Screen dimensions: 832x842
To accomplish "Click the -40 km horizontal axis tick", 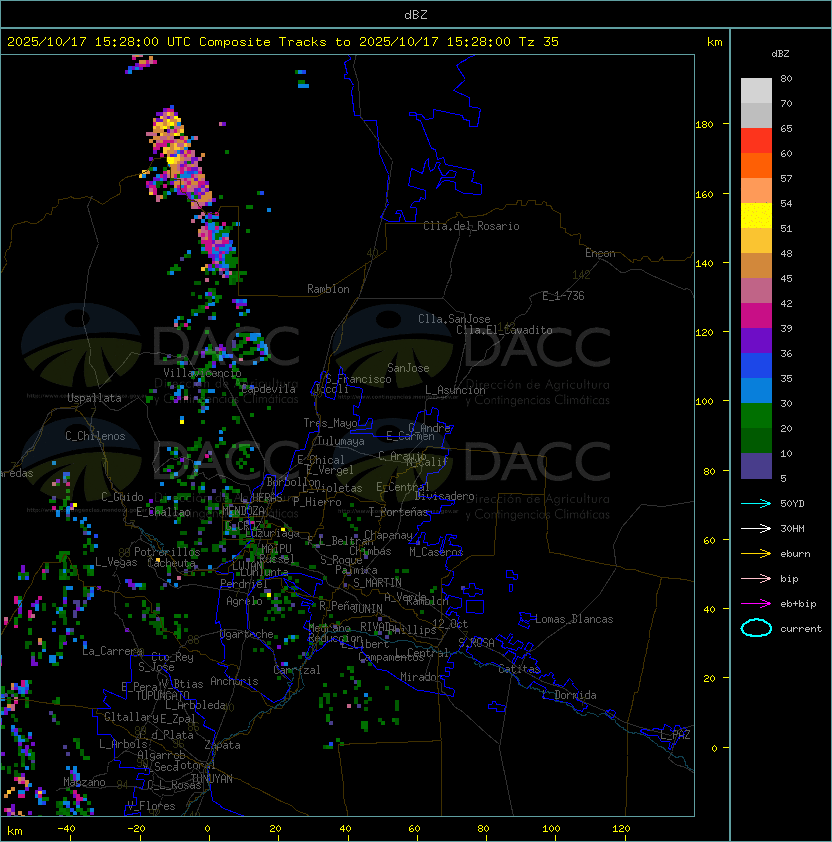I will (x=66, y=829).
